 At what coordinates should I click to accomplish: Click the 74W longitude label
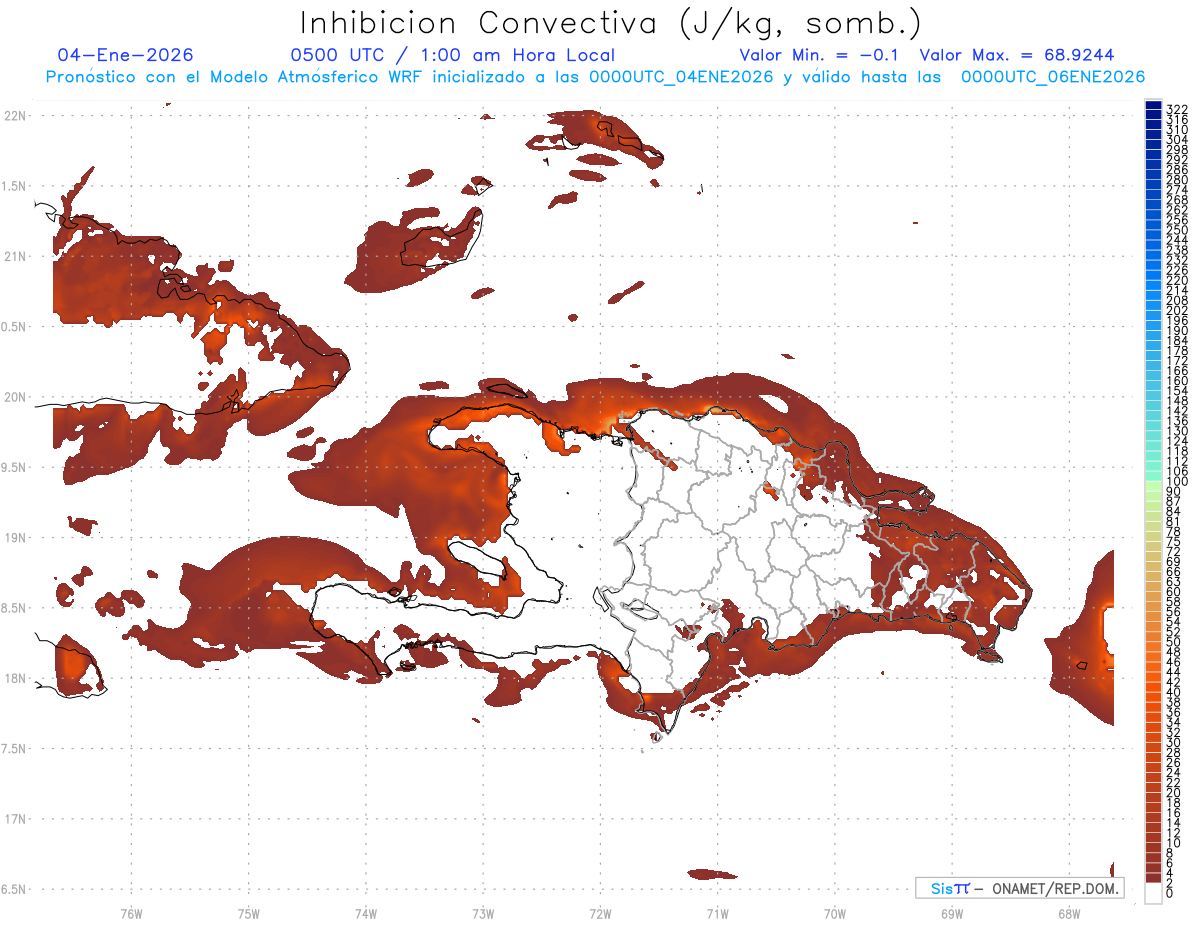(365, 913)
